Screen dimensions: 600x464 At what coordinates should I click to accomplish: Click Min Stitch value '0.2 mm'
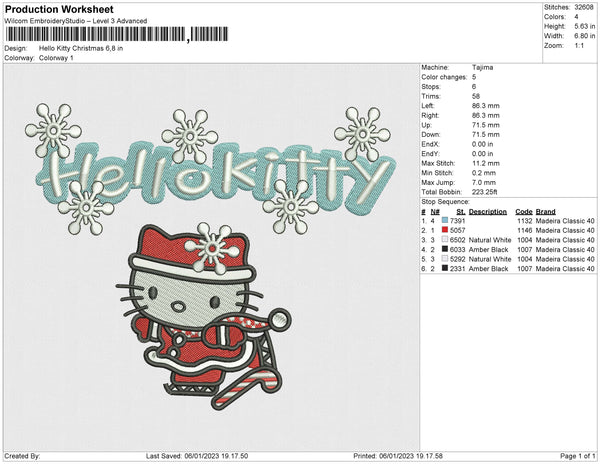pos(484,173)
